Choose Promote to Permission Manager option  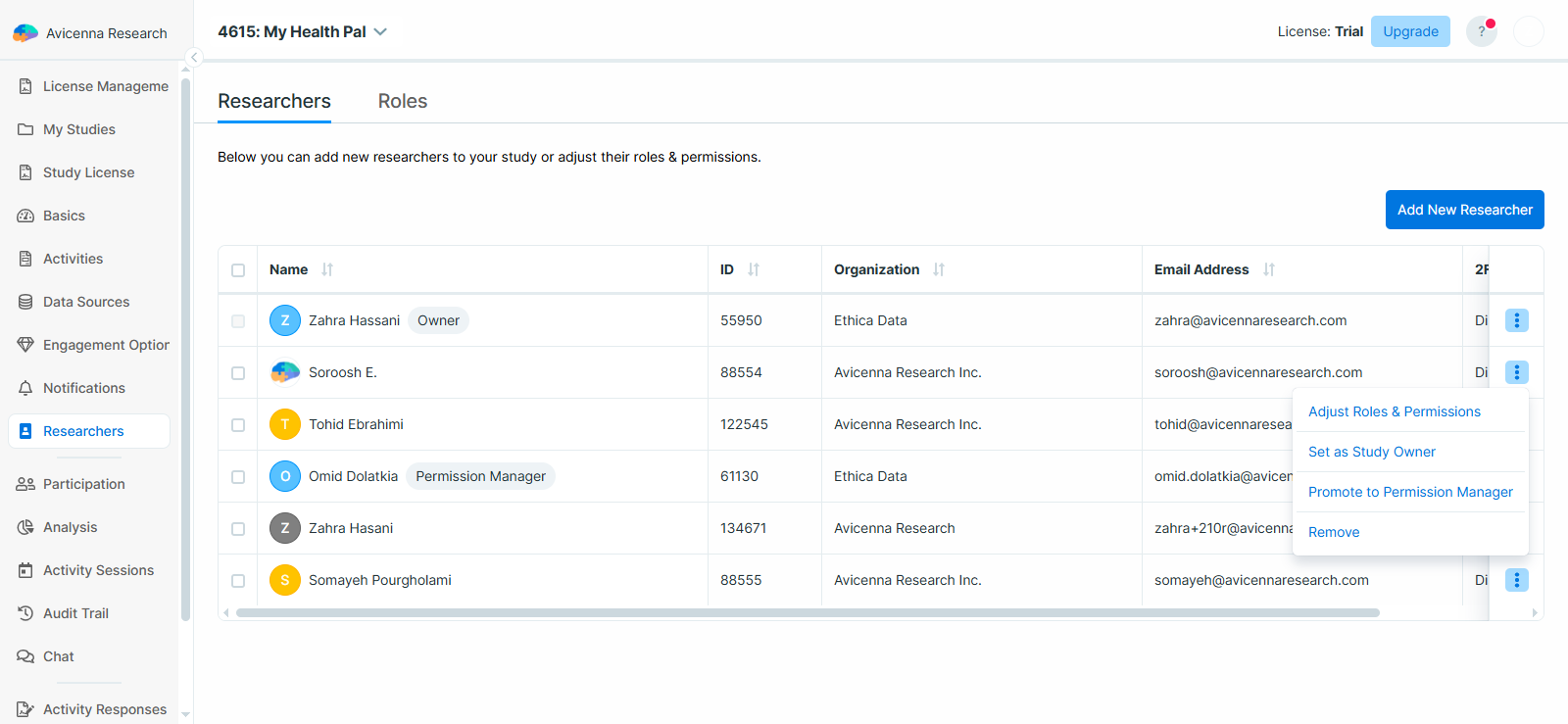pyautogui.click(x=1410, y=492)
